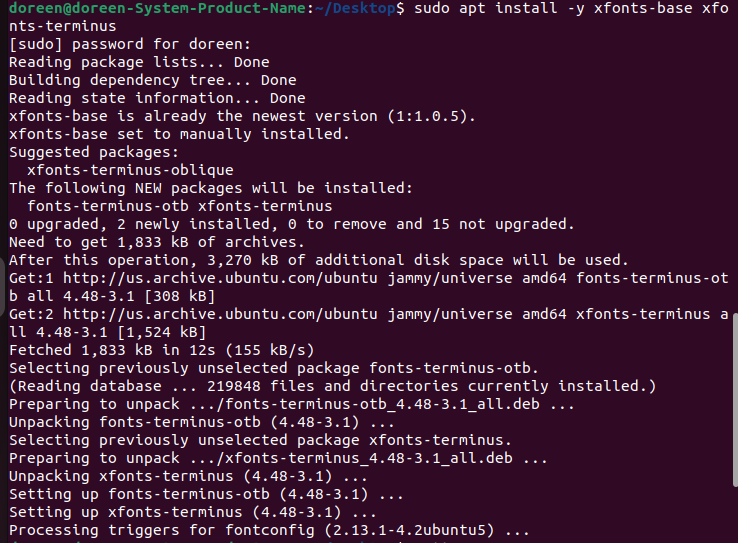
Task: Click the suggested xfonts-terminus-oblique package name
Action: (130, 170)
